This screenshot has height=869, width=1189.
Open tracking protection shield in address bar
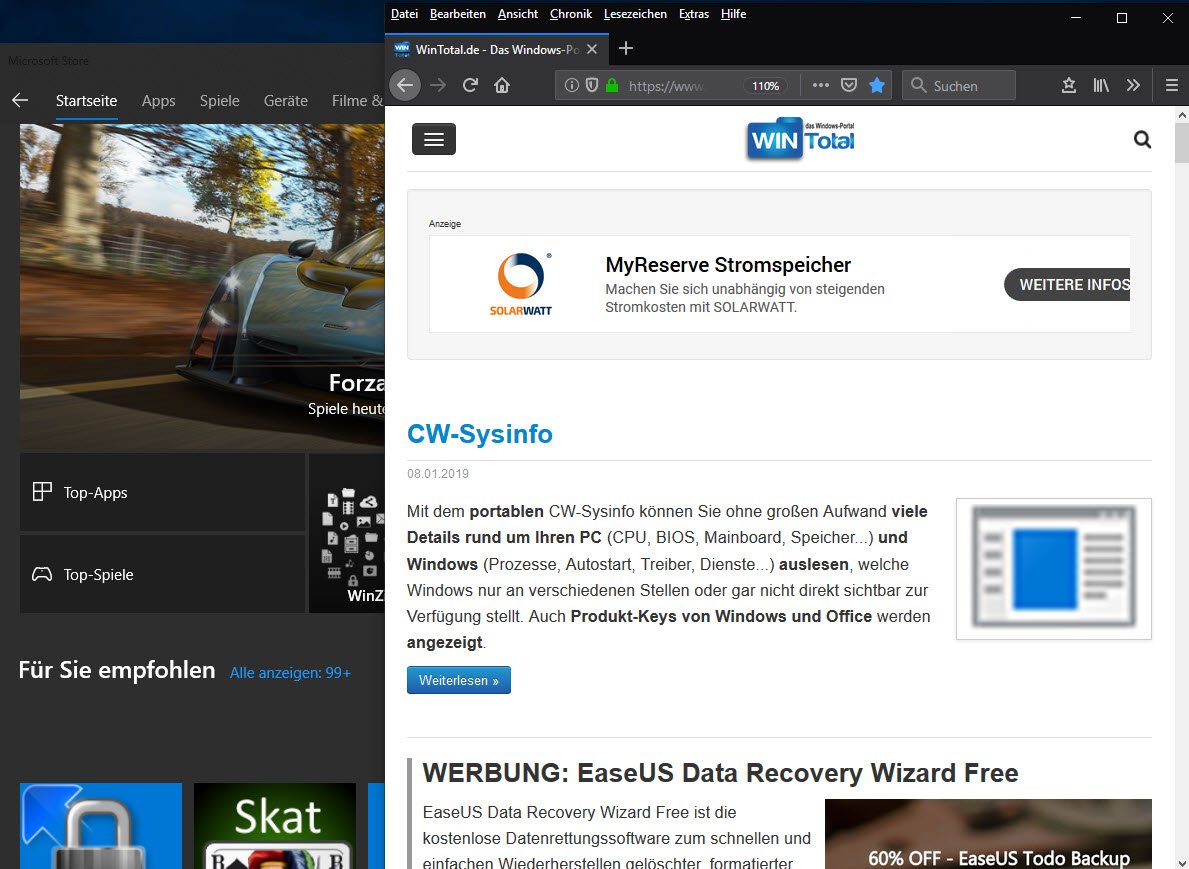pyautogui.click(x=592, y=85)
